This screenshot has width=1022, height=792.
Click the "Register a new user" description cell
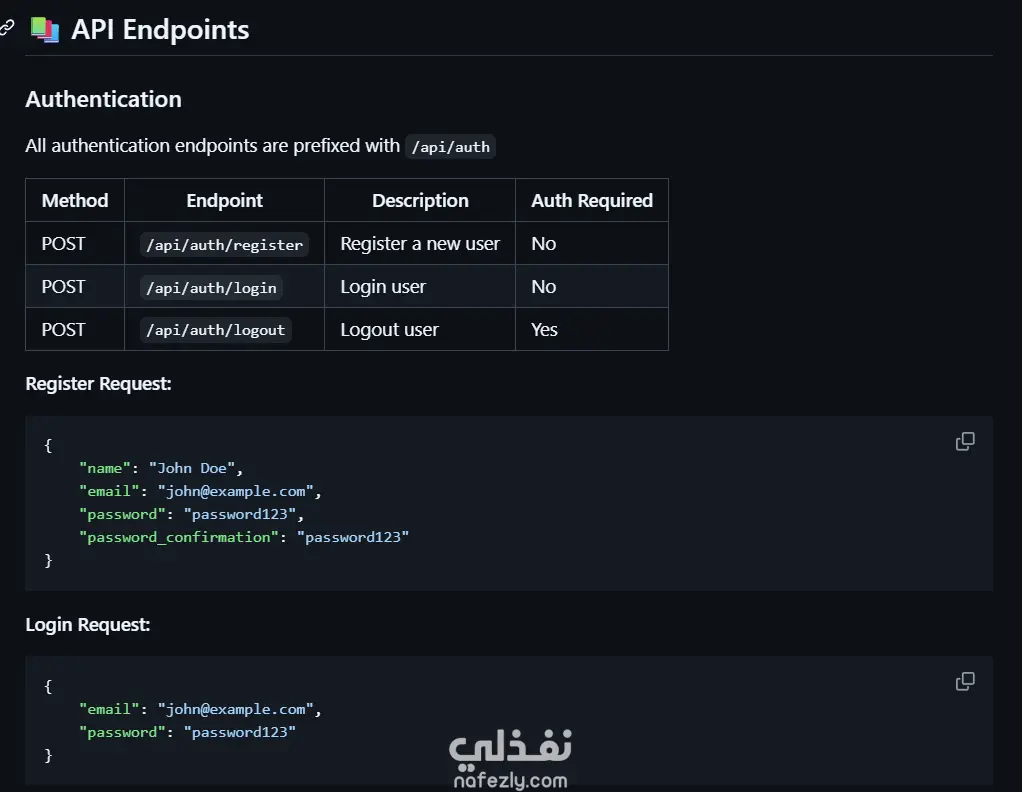tap(420, 244)
